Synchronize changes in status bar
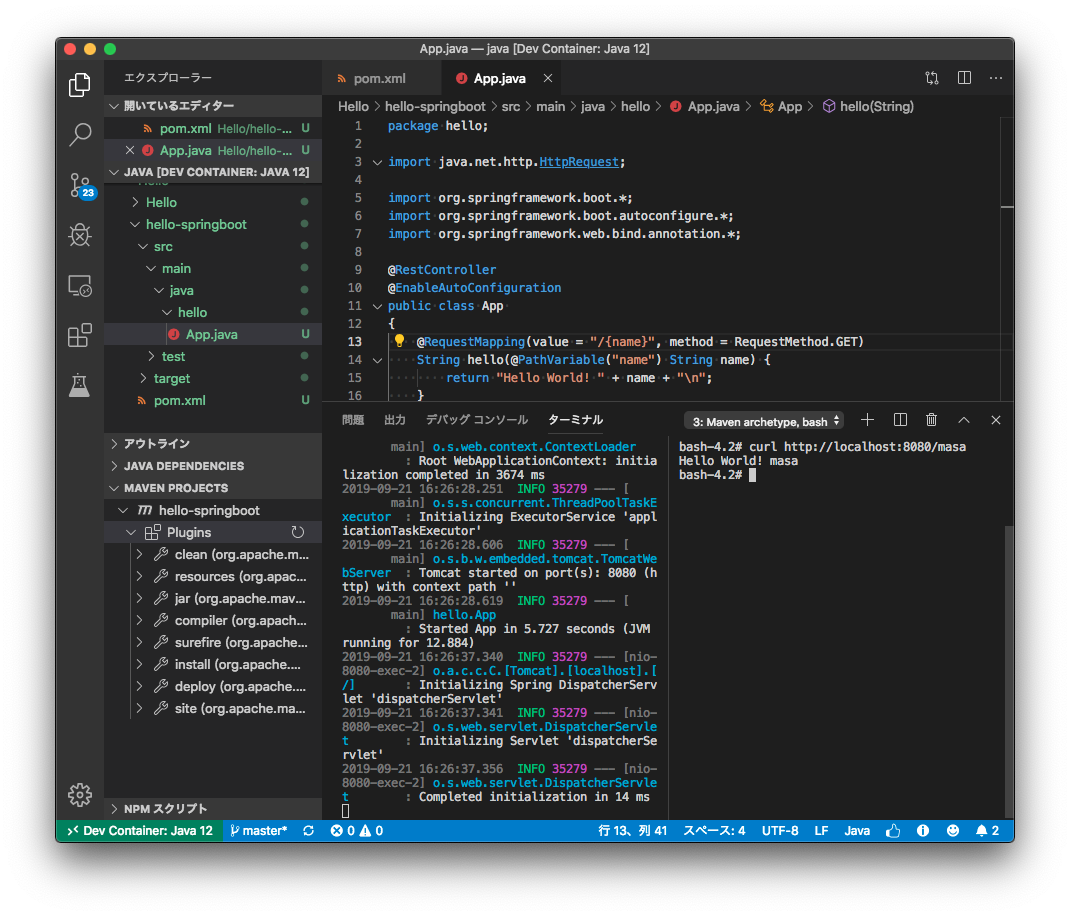This screenshot has height=916, width=1070. [308, 831]
